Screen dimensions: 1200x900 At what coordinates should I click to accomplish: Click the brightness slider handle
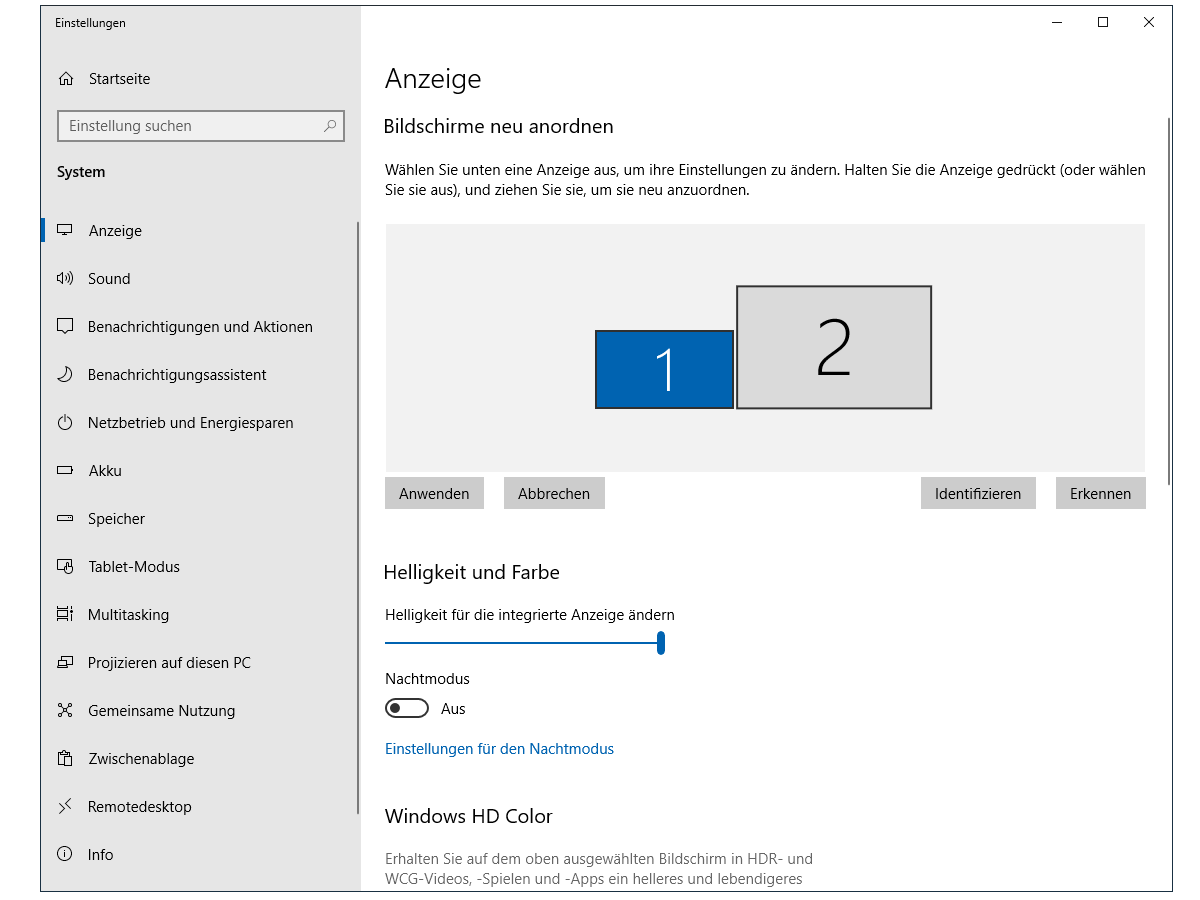click(661, 643)
